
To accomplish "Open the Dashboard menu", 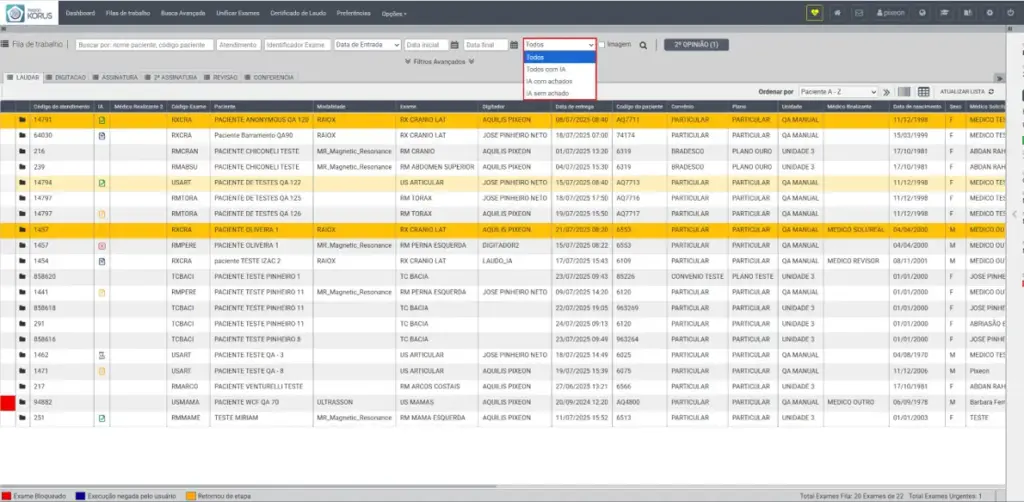I will tap(80, 13).
